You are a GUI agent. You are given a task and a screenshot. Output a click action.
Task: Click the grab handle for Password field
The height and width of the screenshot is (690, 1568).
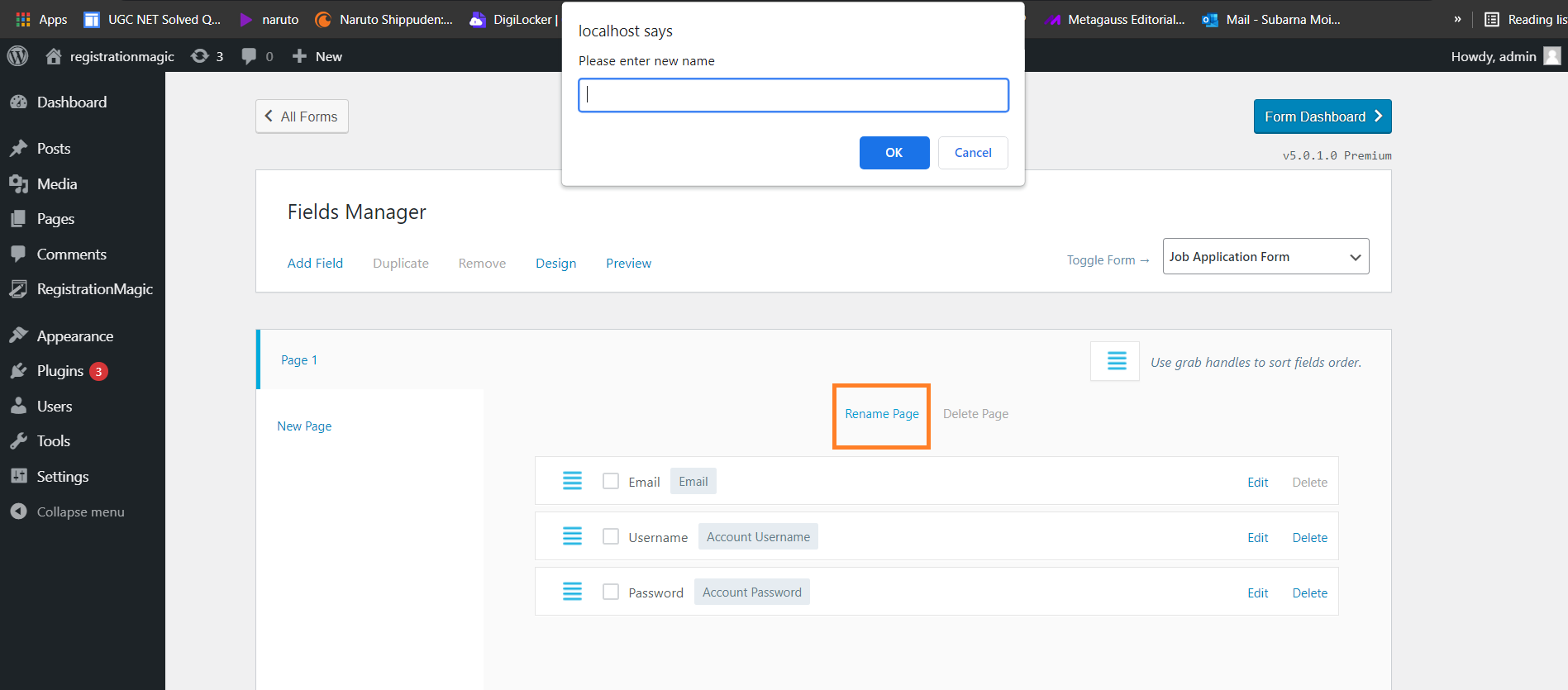point(572,592)
